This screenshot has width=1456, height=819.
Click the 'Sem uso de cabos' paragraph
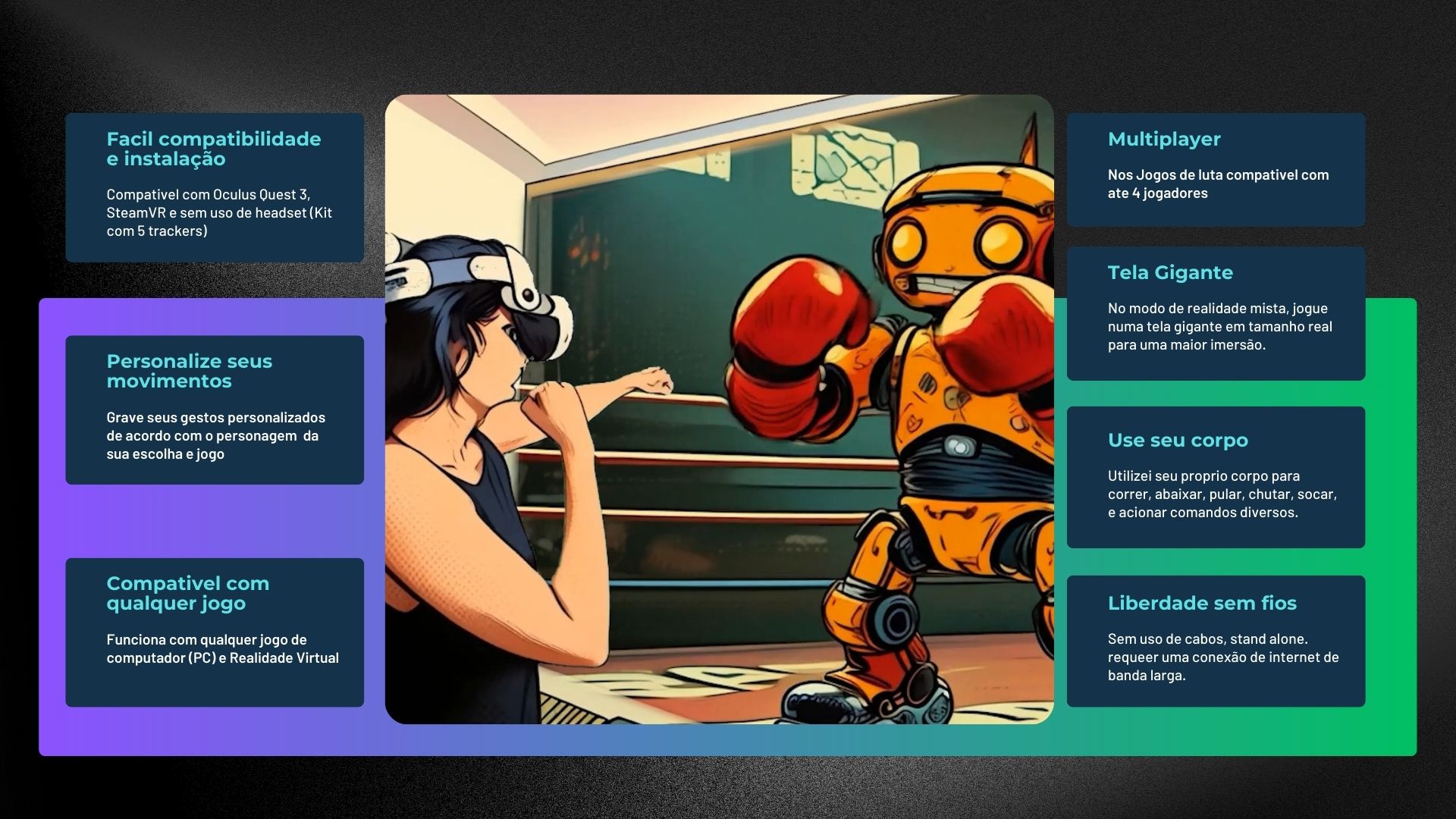tap(1222, 657)
